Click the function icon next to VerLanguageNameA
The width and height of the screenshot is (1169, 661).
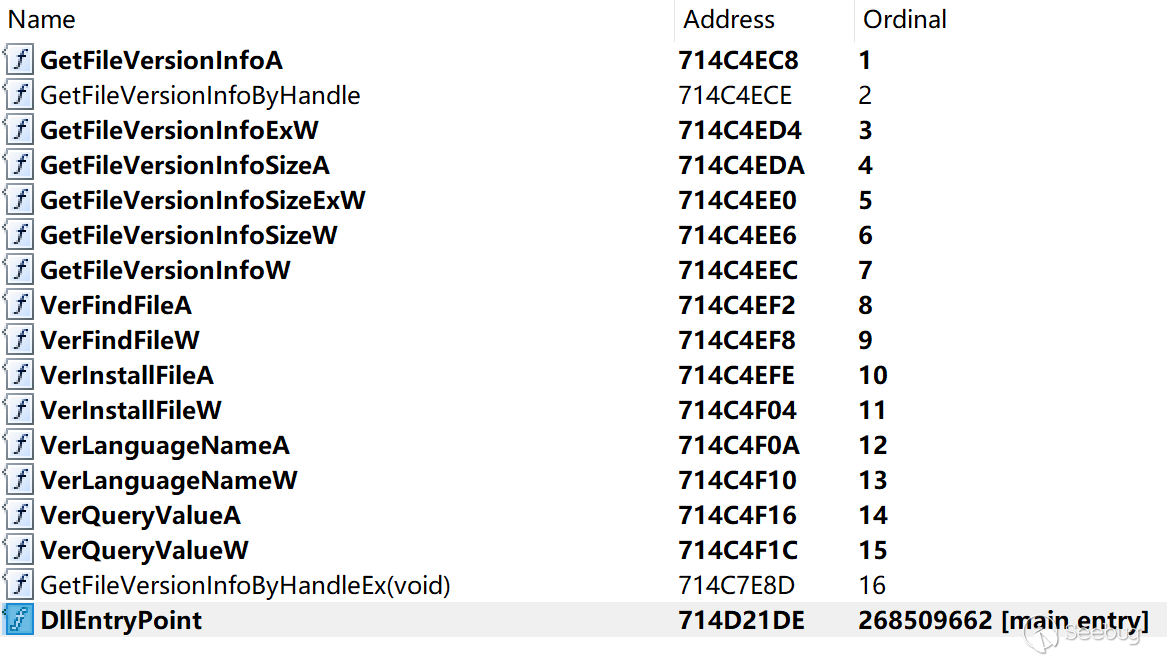tap(19, 445)
